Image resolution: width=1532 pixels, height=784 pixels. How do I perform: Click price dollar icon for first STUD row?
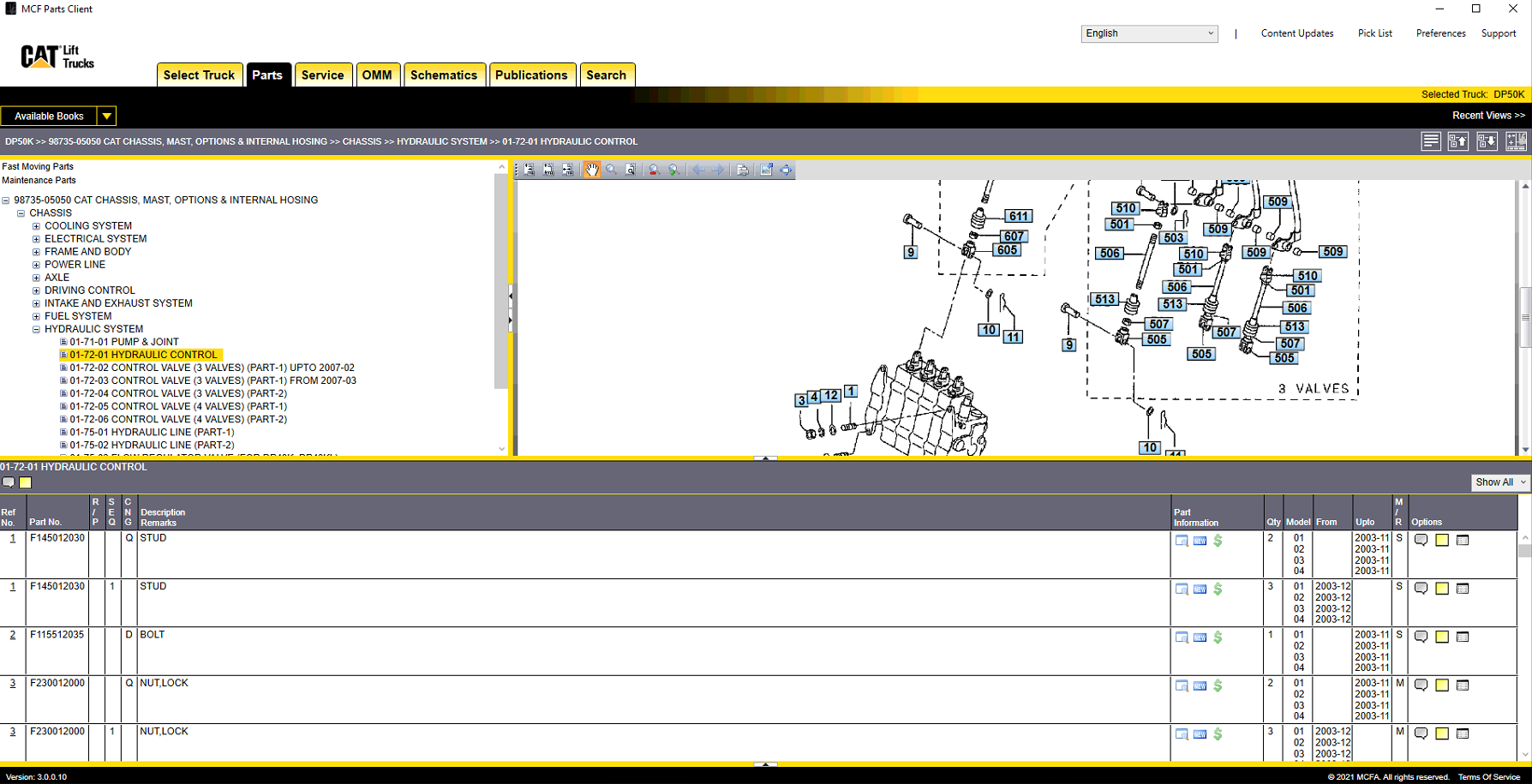pos(1218,541)
